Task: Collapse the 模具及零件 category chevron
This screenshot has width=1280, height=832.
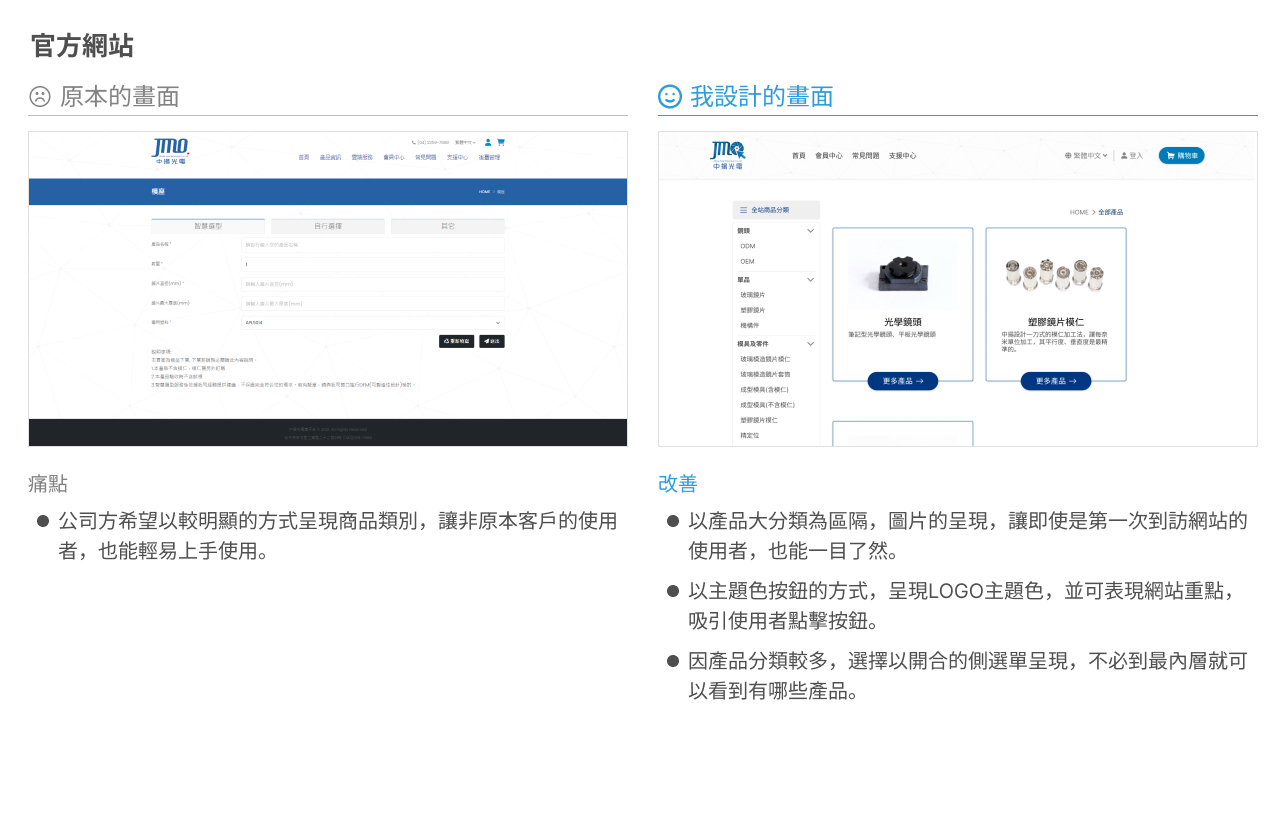Action: pos(810,344)
